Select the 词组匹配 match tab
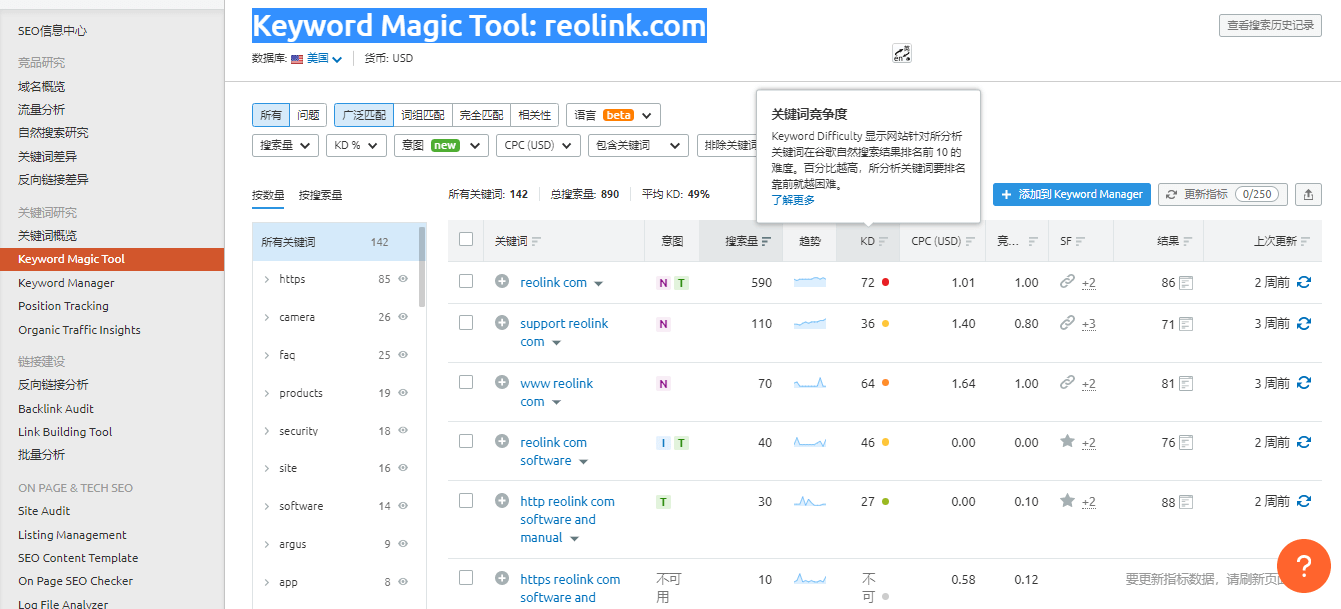The image size is (1341, 609). pyautogui.click(x=422, y=115)
